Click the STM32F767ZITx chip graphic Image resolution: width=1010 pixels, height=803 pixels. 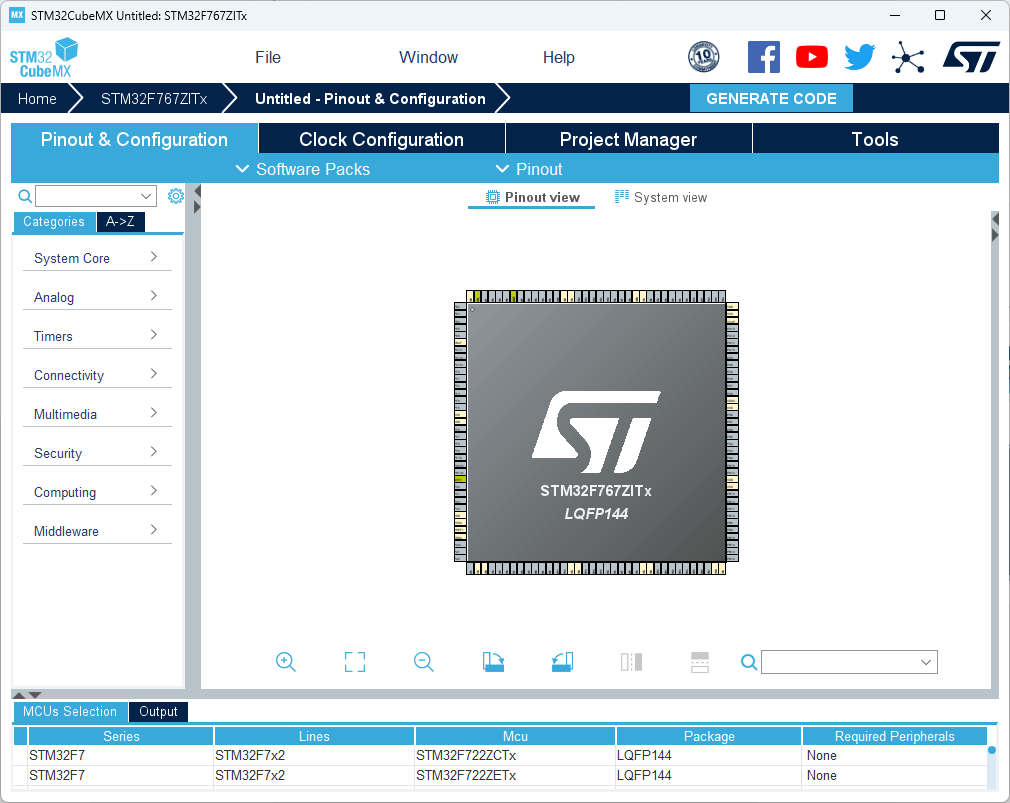tap(596, 432)
